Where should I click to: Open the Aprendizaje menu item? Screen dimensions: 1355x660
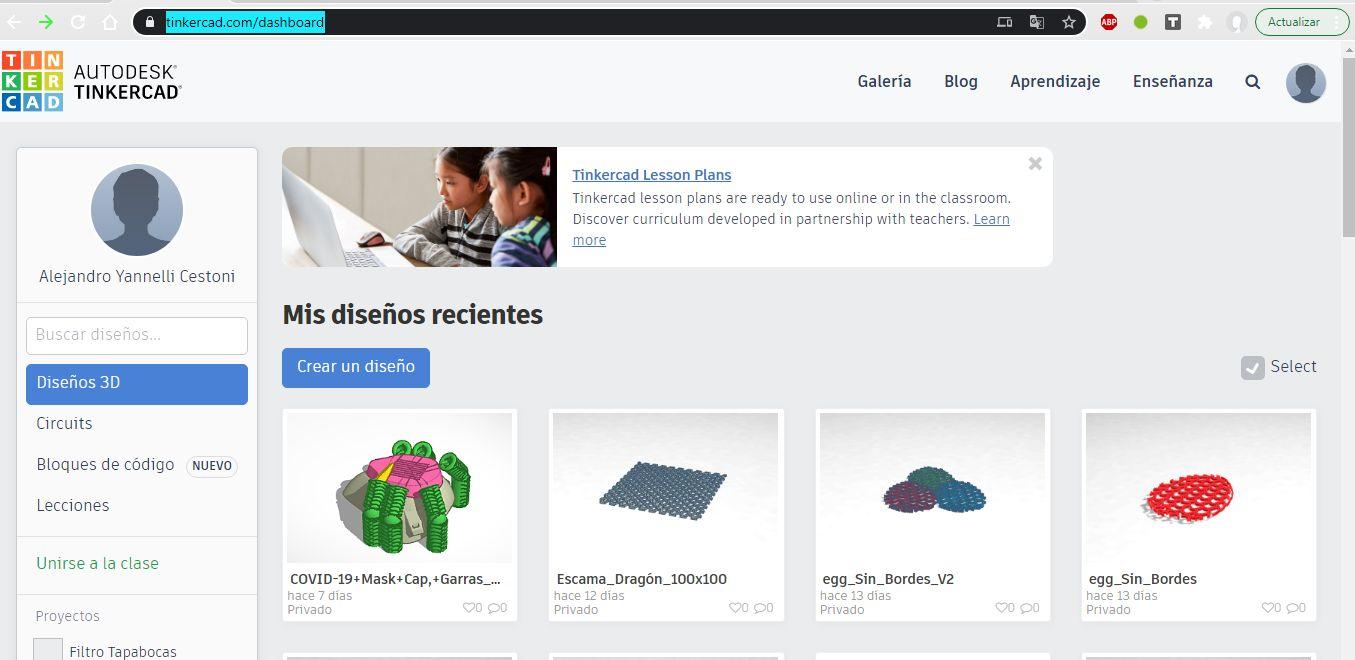pos(1055,82)
